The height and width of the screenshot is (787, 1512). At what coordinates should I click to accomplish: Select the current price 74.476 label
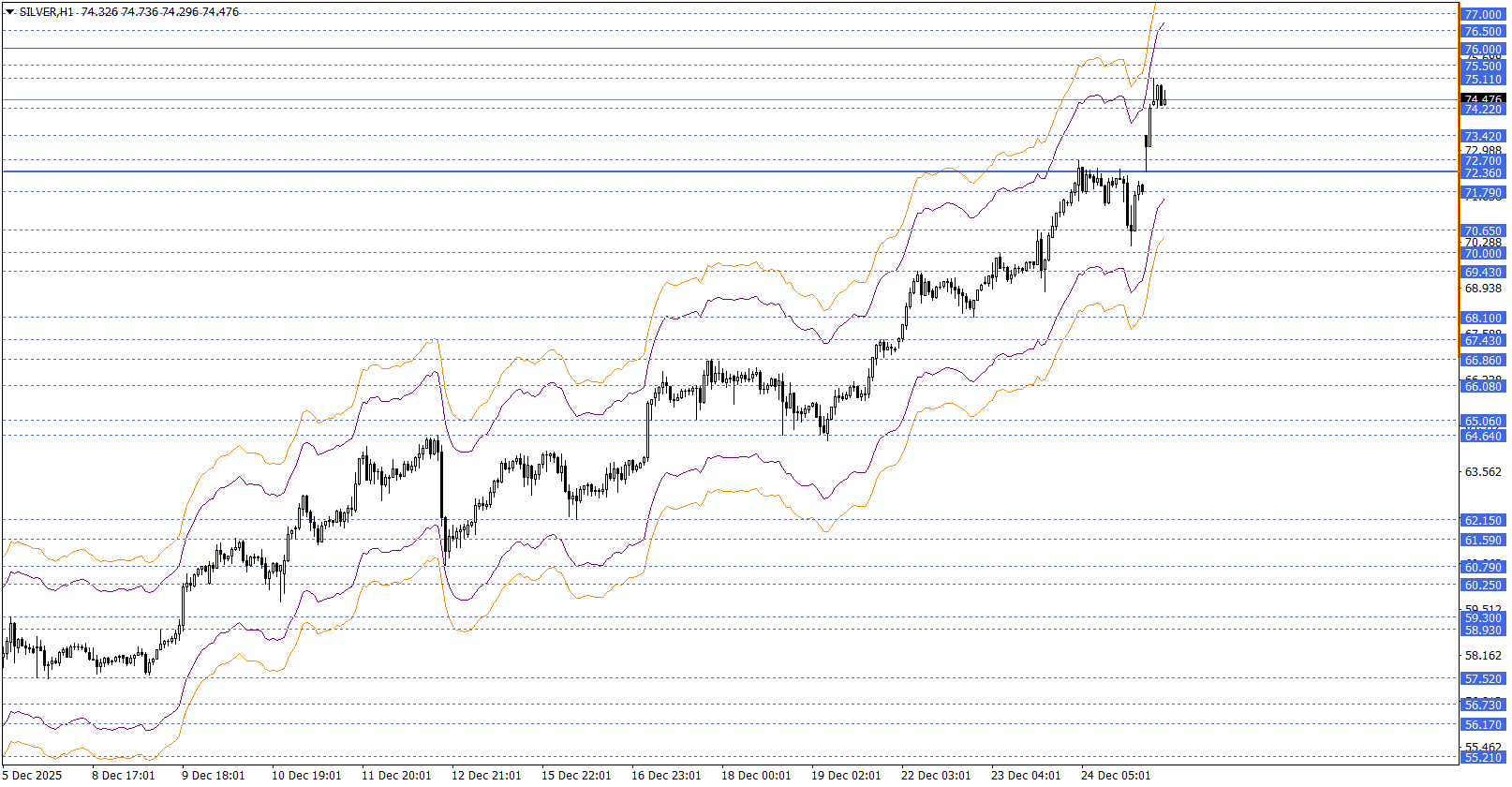pyautogui.click(x=1483, y=98)
